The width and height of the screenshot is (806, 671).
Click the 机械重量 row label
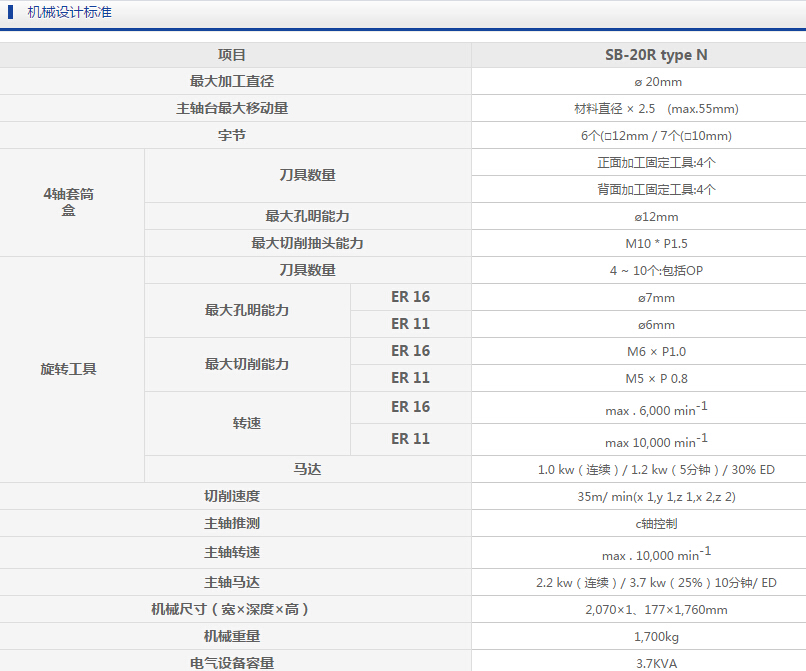click(x=232, y=635)
